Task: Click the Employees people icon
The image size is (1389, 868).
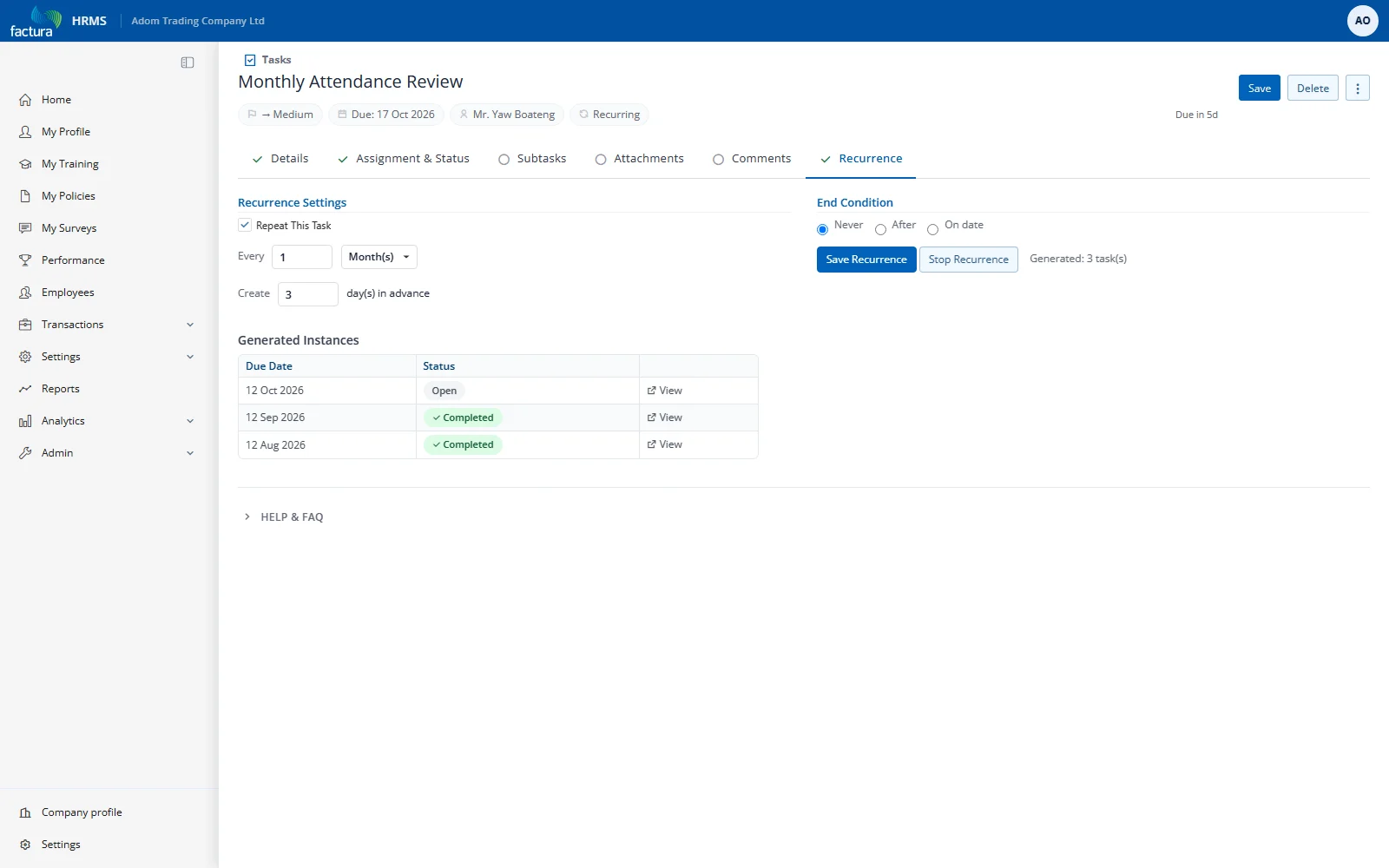Action: coord(25,293)
